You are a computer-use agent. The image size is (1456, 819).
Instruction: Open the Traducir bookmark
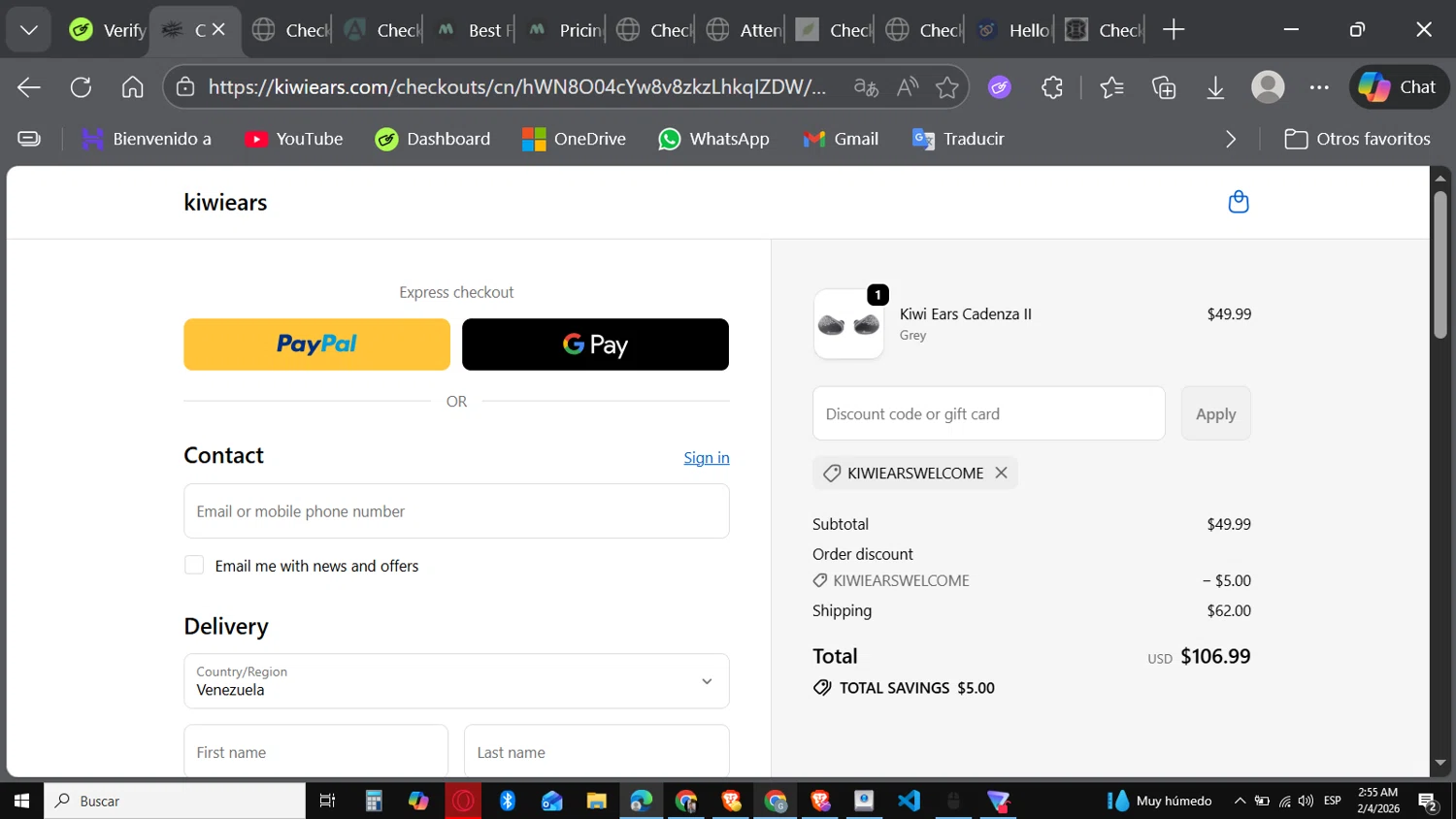pos(958,139)
